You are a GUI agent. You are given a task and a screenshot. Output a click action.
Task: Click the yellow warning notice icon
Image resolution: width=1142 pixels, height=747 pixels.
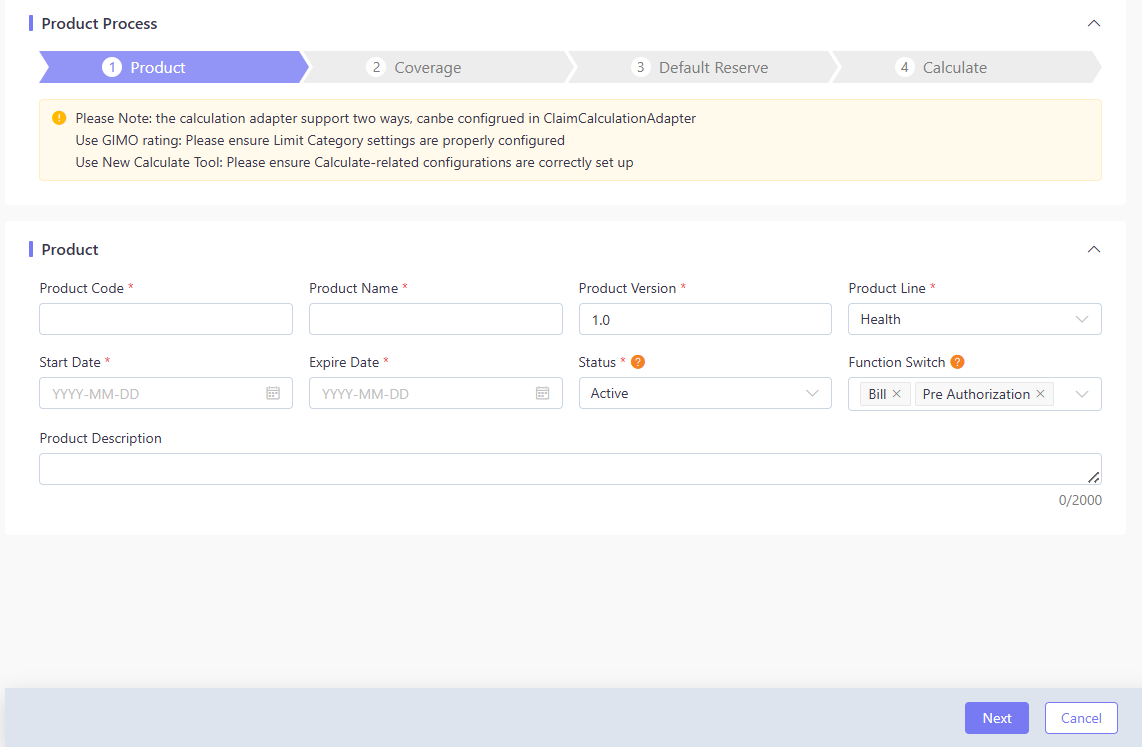59,118
